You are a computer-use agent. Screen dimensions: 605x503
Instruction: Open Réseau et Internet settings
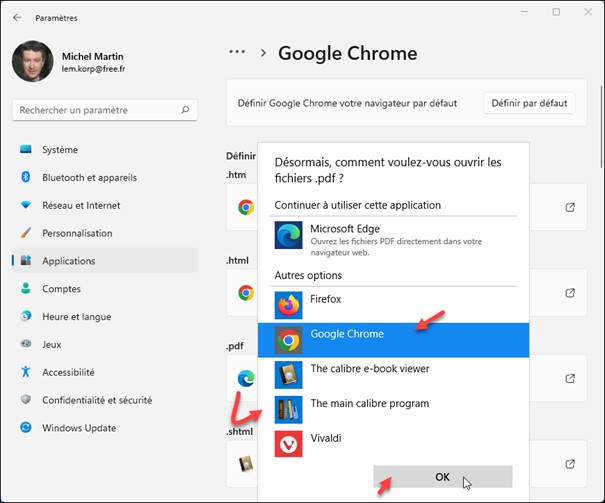click(x=81, y=205)
